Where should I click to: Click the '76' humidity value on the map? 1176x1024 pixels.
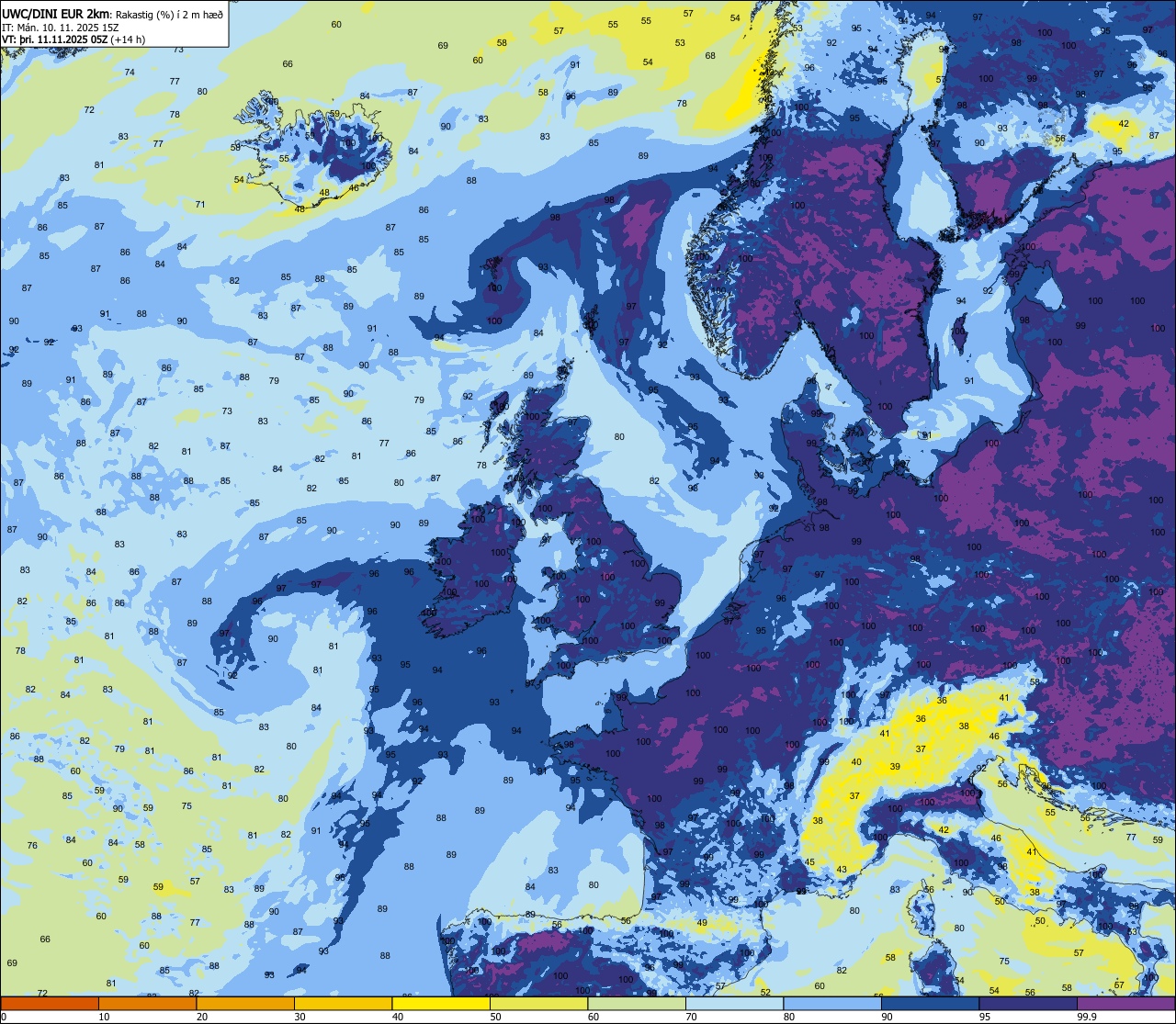32,845
